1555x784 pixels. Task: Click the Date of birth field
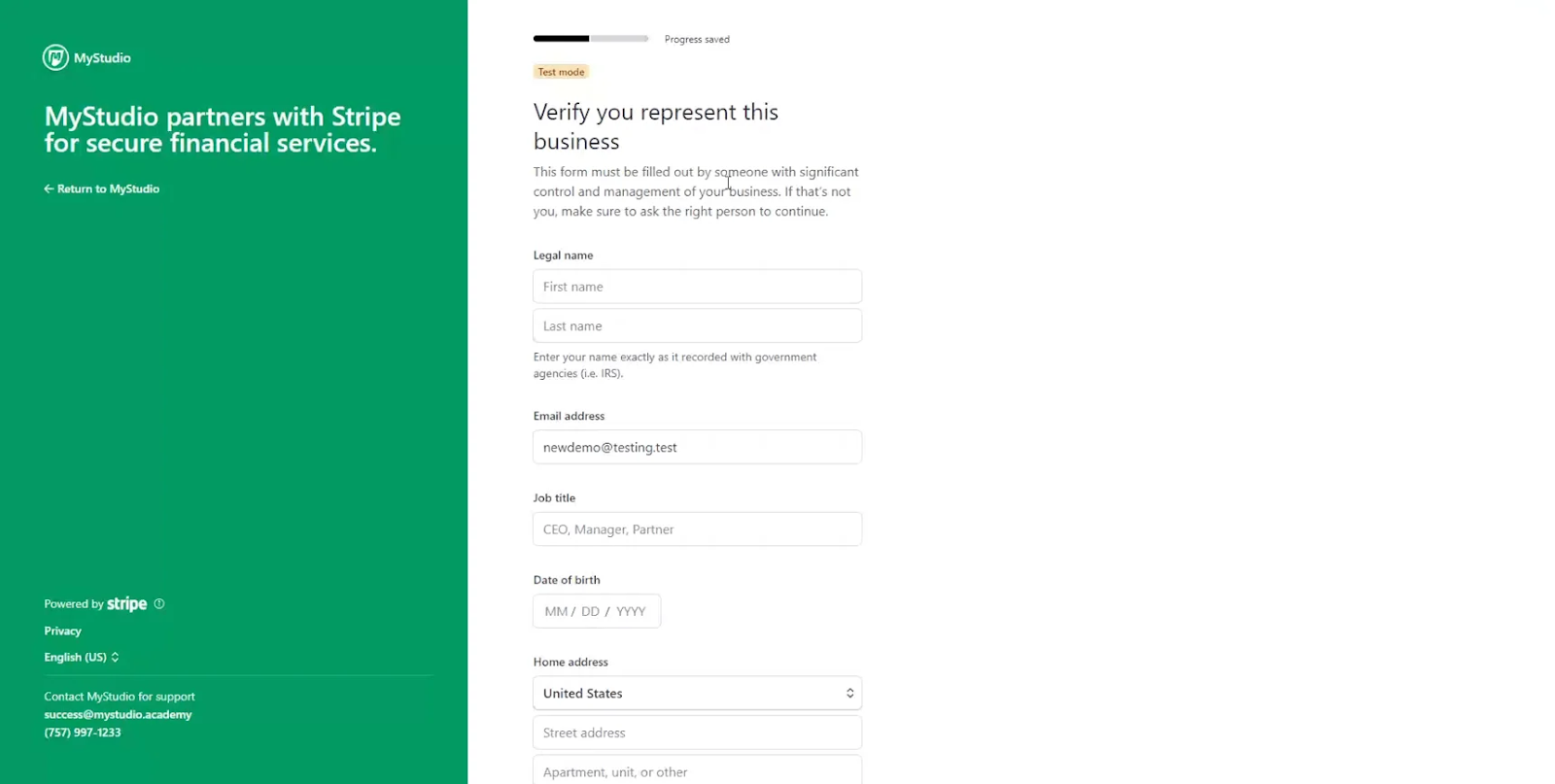(597, 611)
